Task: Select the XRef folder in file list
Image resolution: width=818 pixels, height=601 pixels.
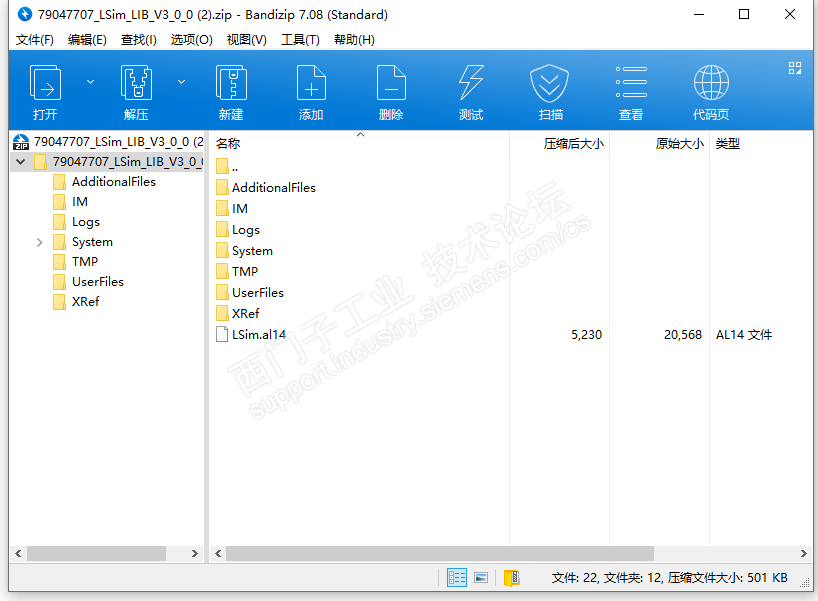Action: tap(246, 314)
